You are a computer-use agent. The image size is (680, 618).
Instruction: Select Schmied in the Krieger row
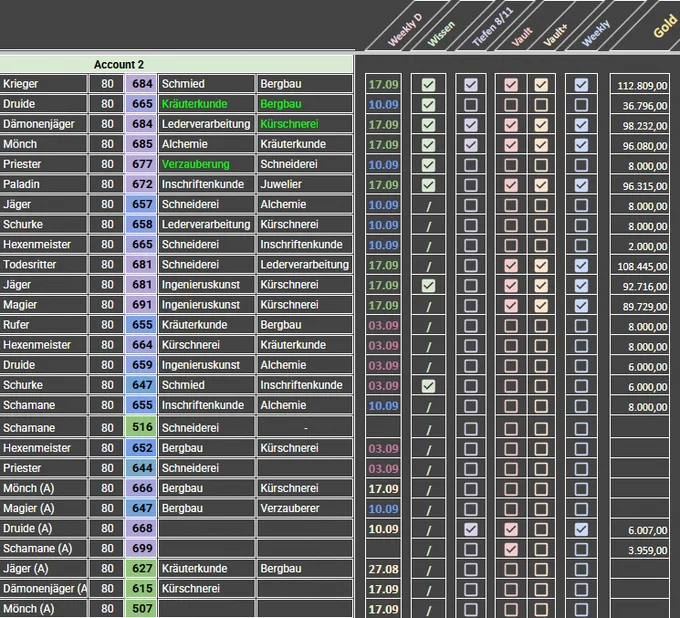(x=206, y=84)
